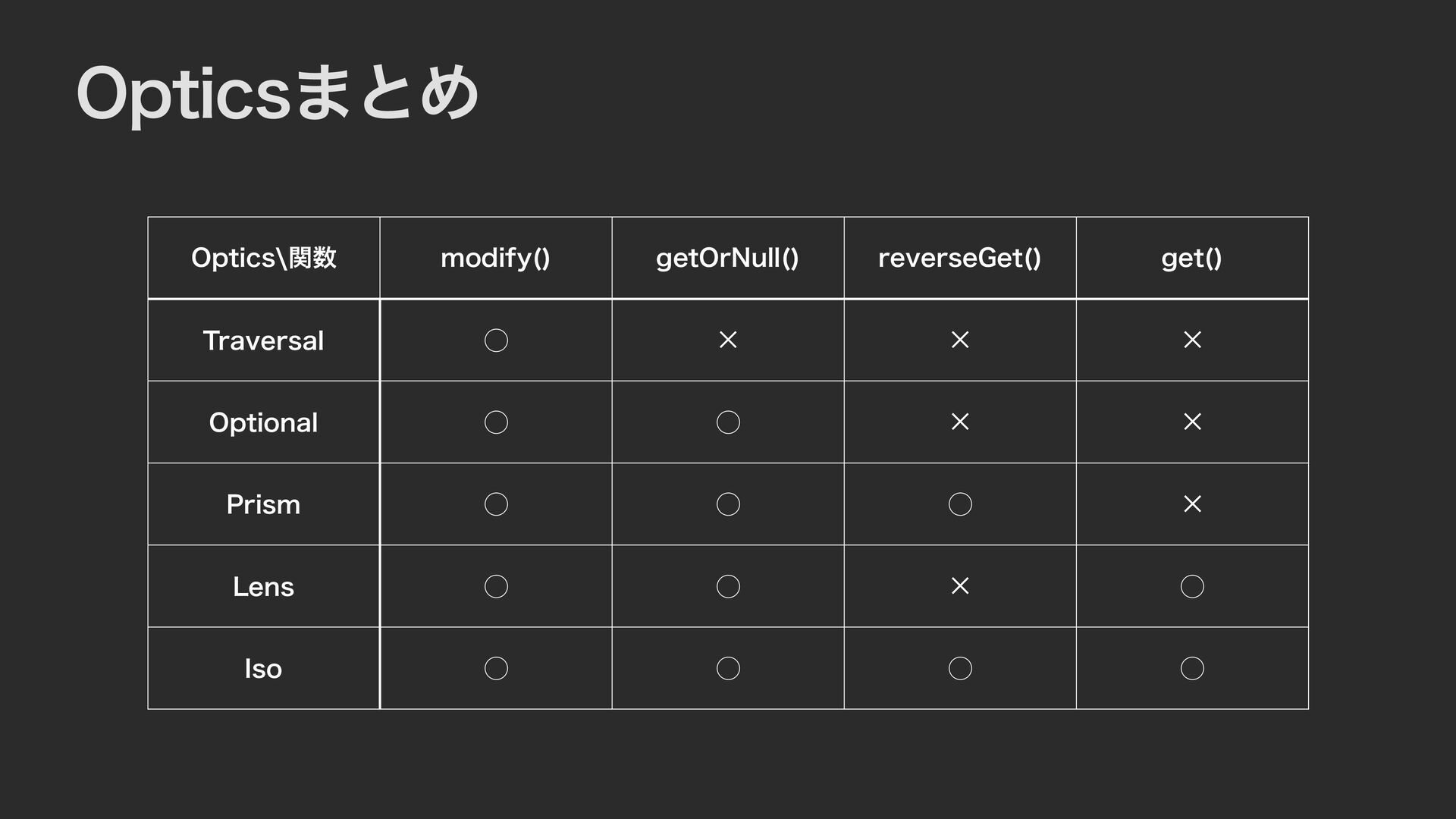Click the Prism row label
Viewport: 1456px width, 819px height.
click(263, 504)
